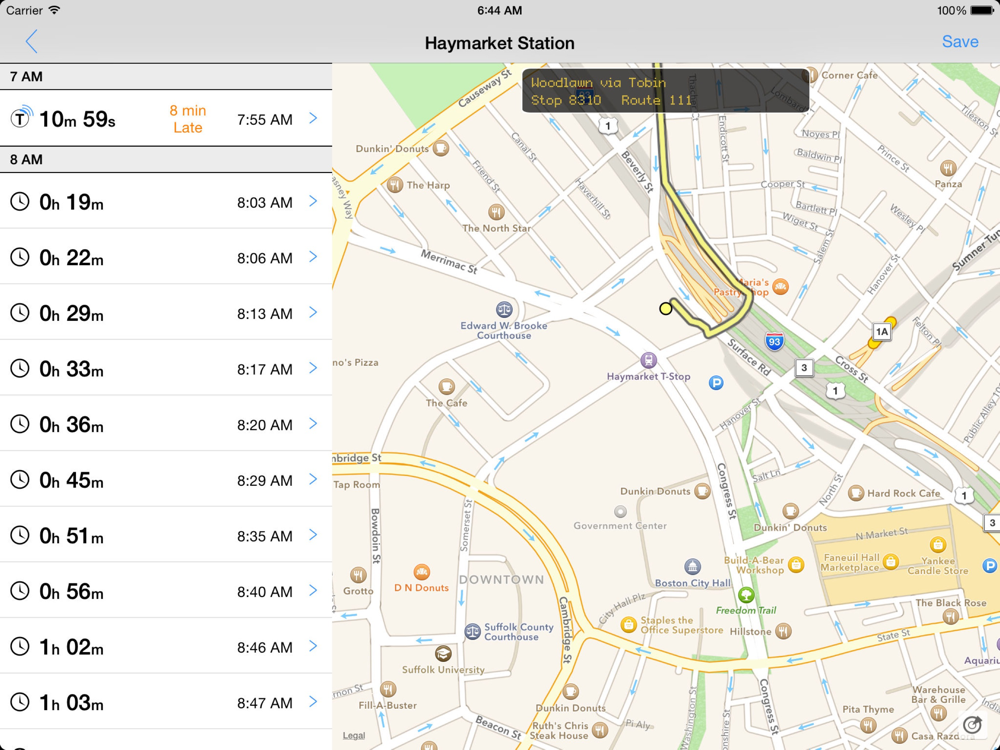Viewport: 1000px width, 750px height.
Task: Click the clock icon for 0h 22m
Action: coord(20,257)
